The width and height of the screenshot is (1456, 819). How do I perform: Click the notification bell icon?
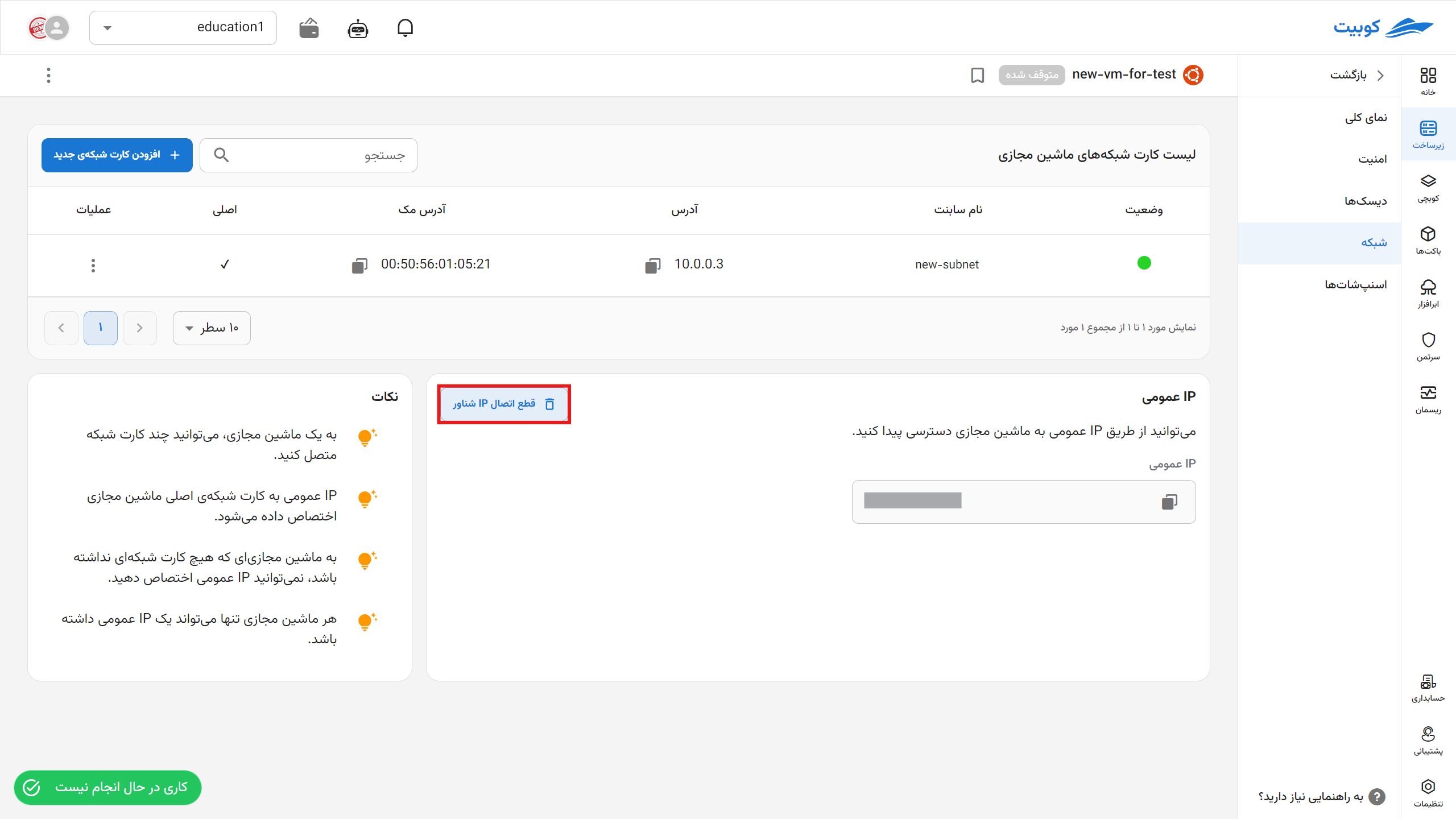(x=406, y=27)
